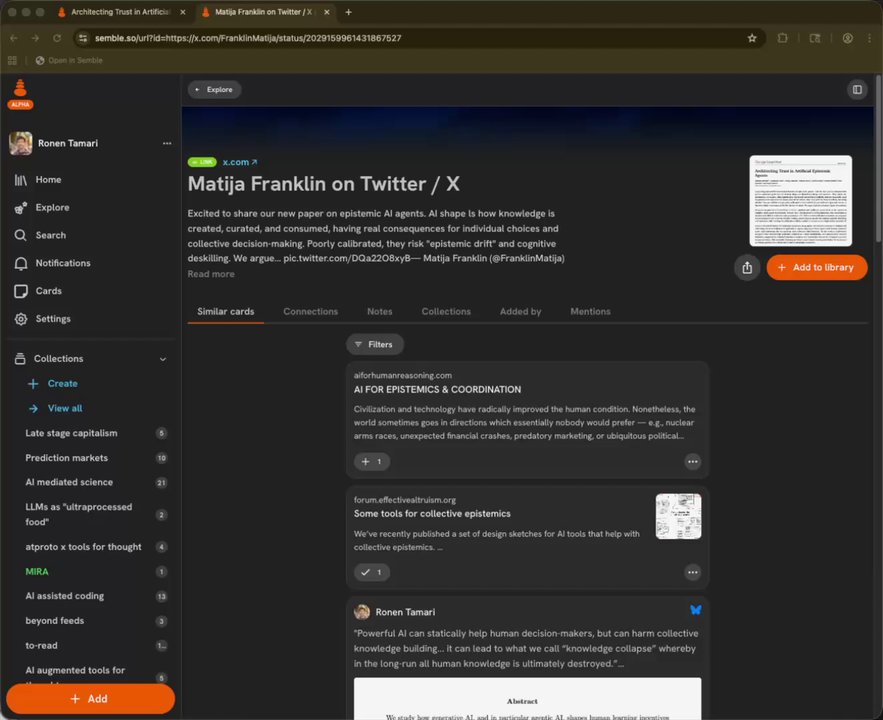Screen dimensions: 883x720
Task: Open x.com external link
Action: coord(239,162)
